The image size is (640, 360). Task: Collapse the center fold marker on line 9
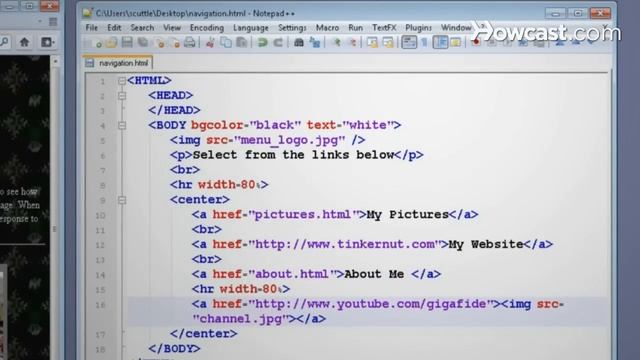click(122, 200)
